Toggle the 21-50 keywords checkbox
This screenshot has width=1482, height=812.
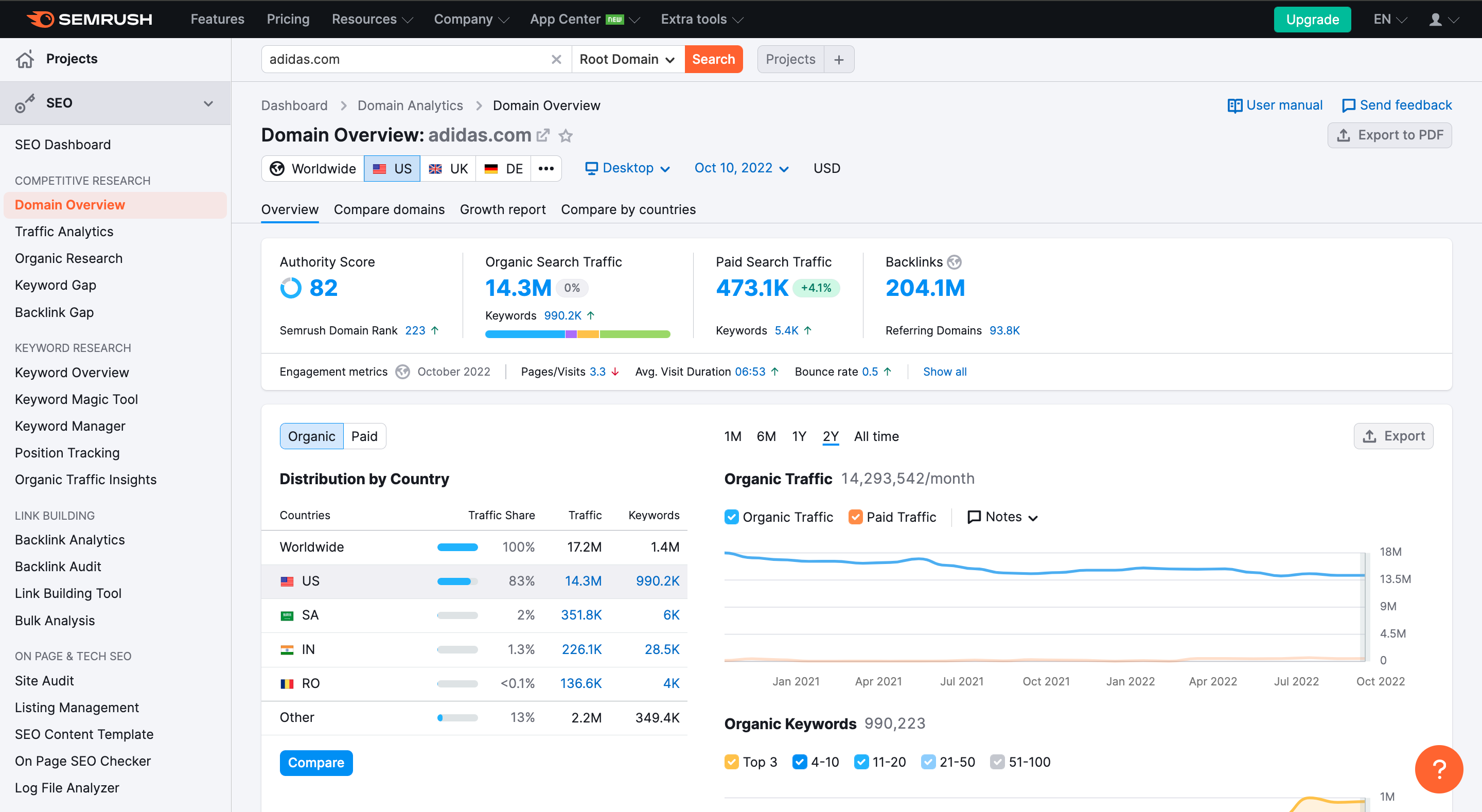pos(928,762)
